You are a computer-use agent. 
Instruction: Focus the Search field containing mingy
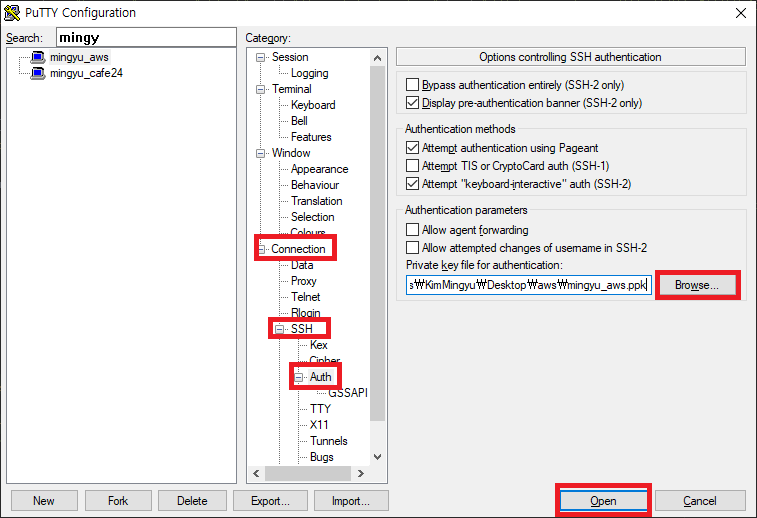(146, 37)
